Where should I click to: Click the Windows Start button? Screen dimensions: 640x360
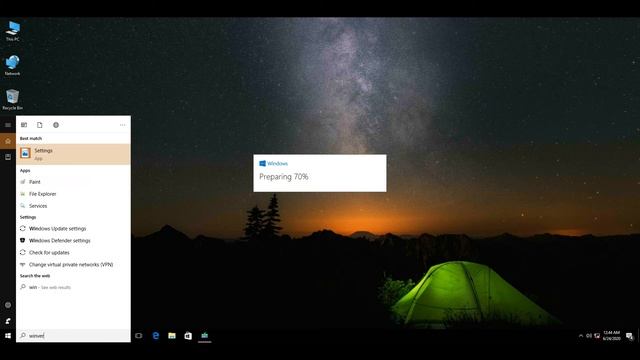coord(8,336)
